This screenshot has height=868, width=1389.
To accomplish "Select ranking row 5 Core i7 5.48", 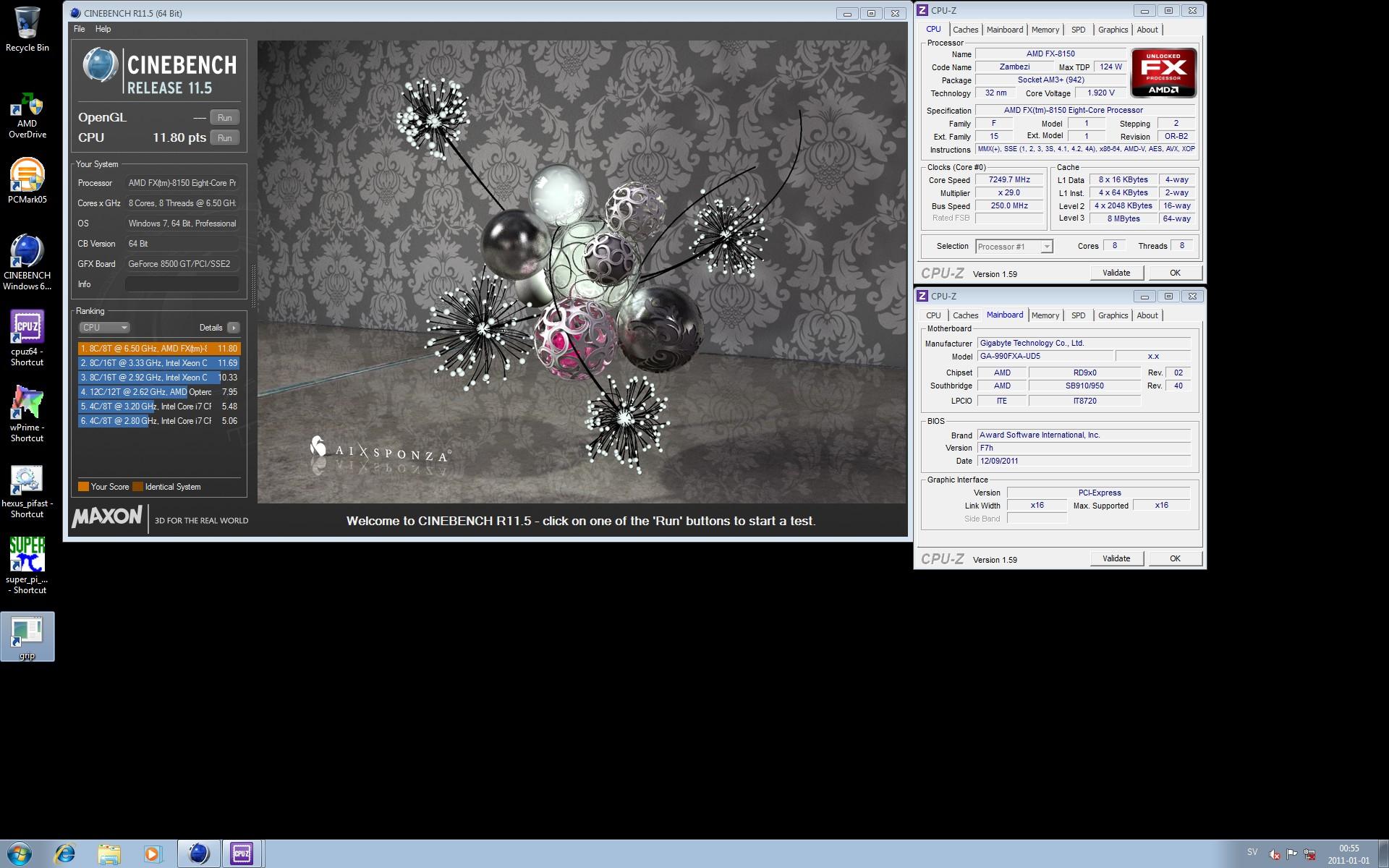I will 159,407.
